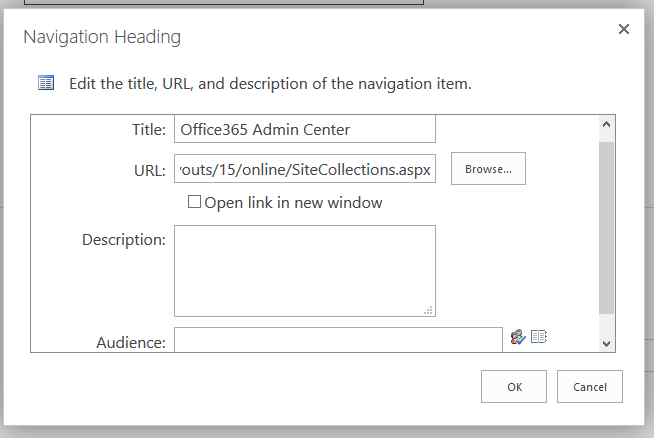Click the edit list icon in header
Screen dimensions: 656x440
coord(46,83)
